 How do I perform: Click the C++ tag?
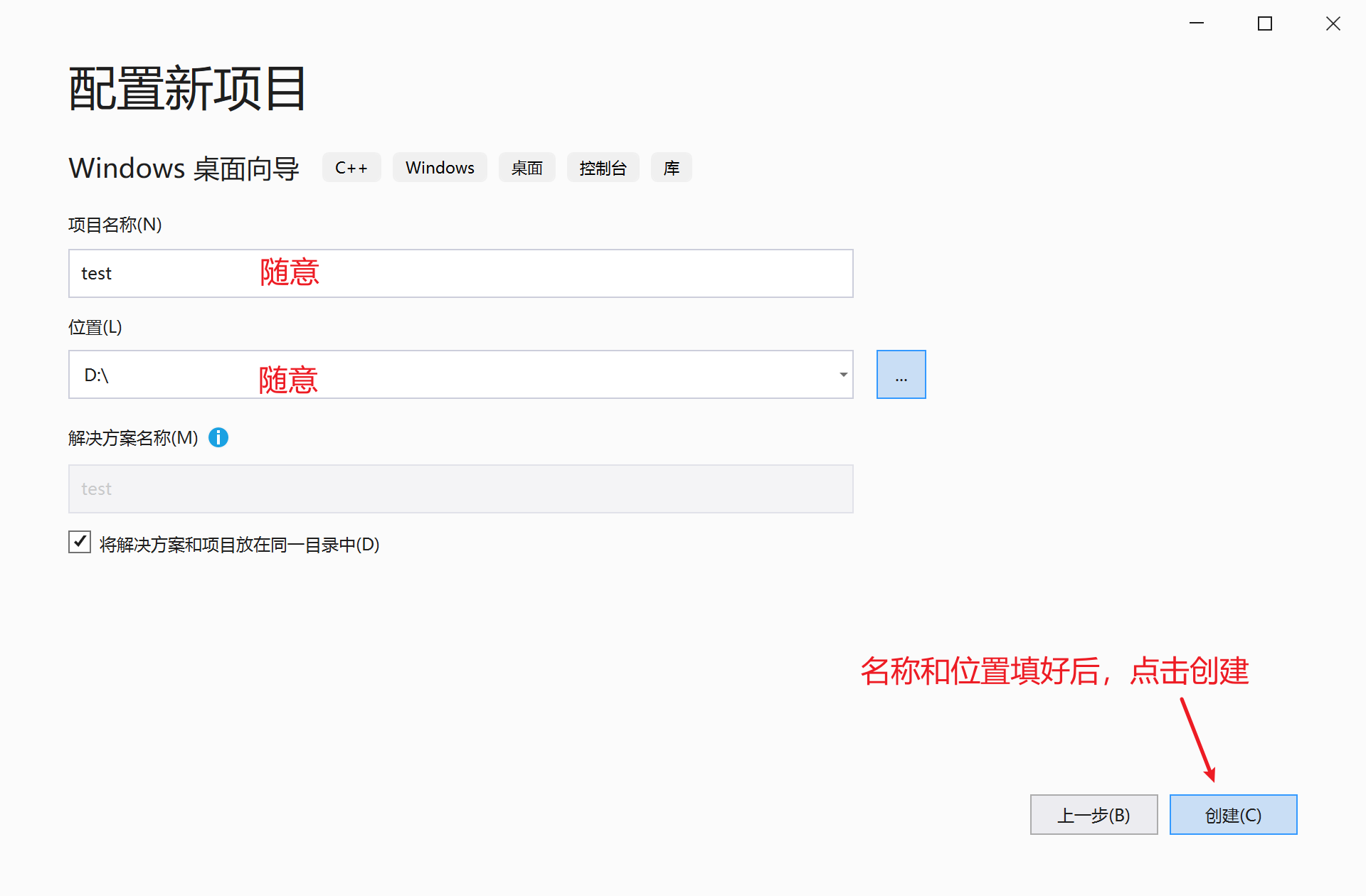[351, 168]
